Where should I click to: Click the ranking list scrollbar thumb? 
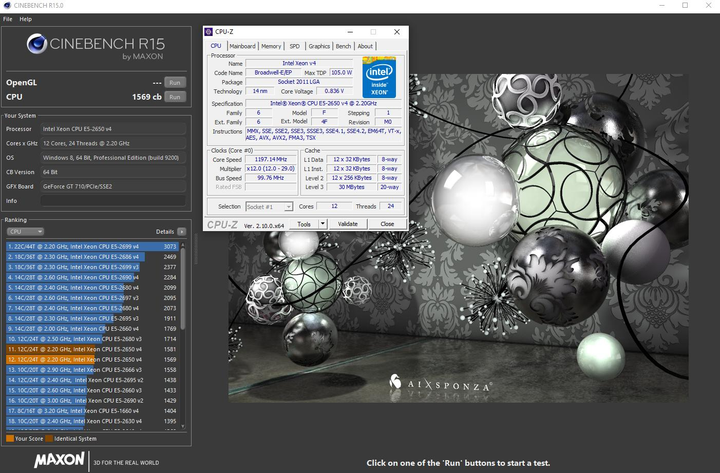(x=183, y=289)
